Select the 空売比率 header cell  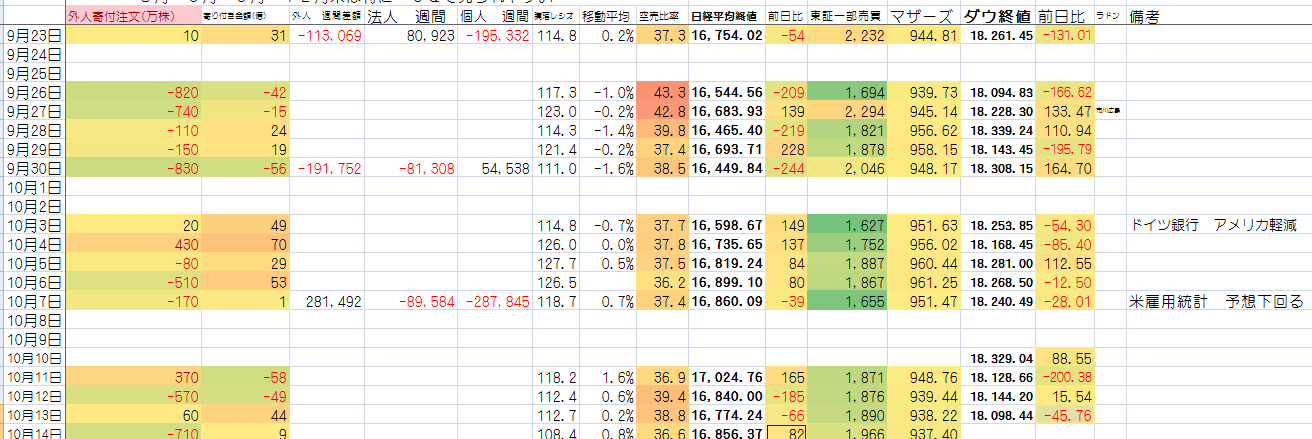point(662,17)
